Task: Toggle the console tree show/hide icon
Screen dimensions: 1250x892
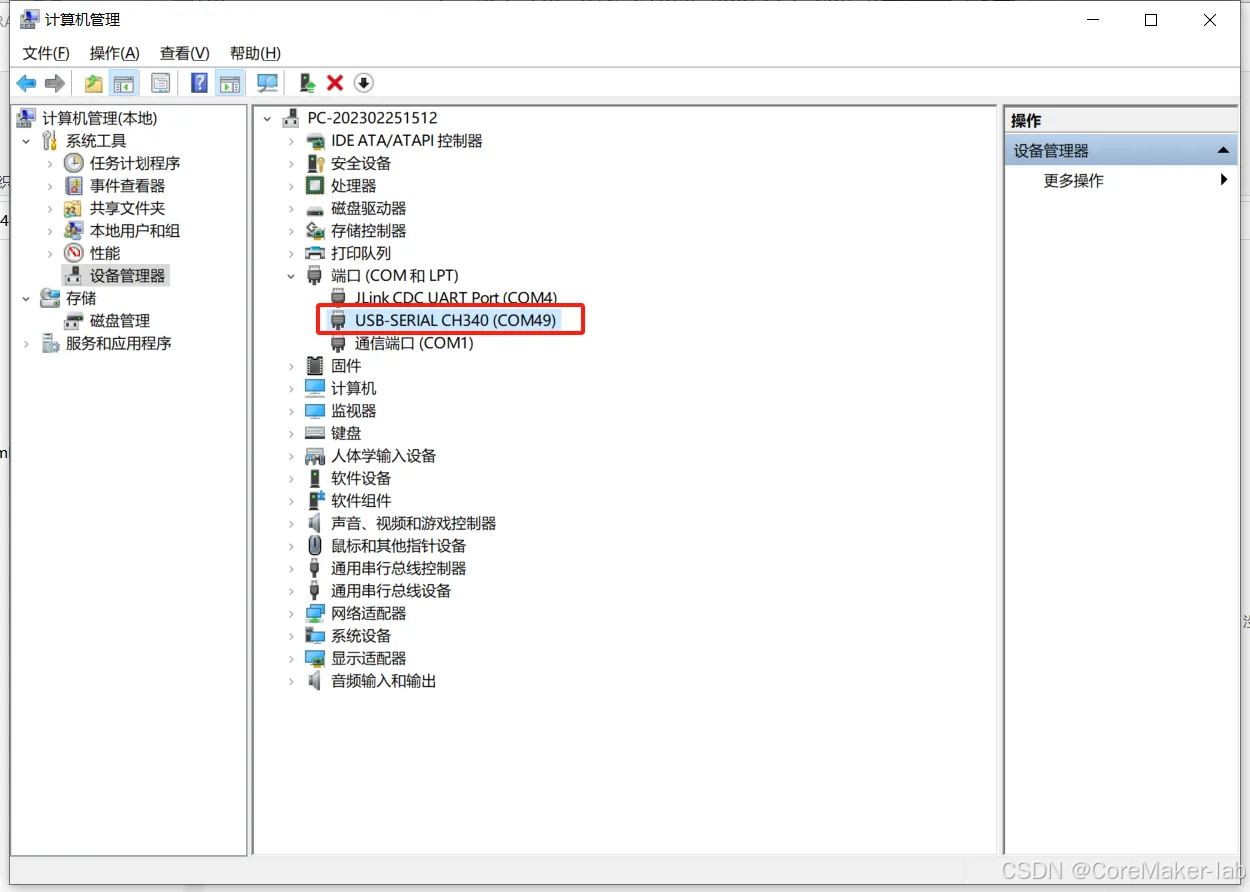Action: (124, 83)
